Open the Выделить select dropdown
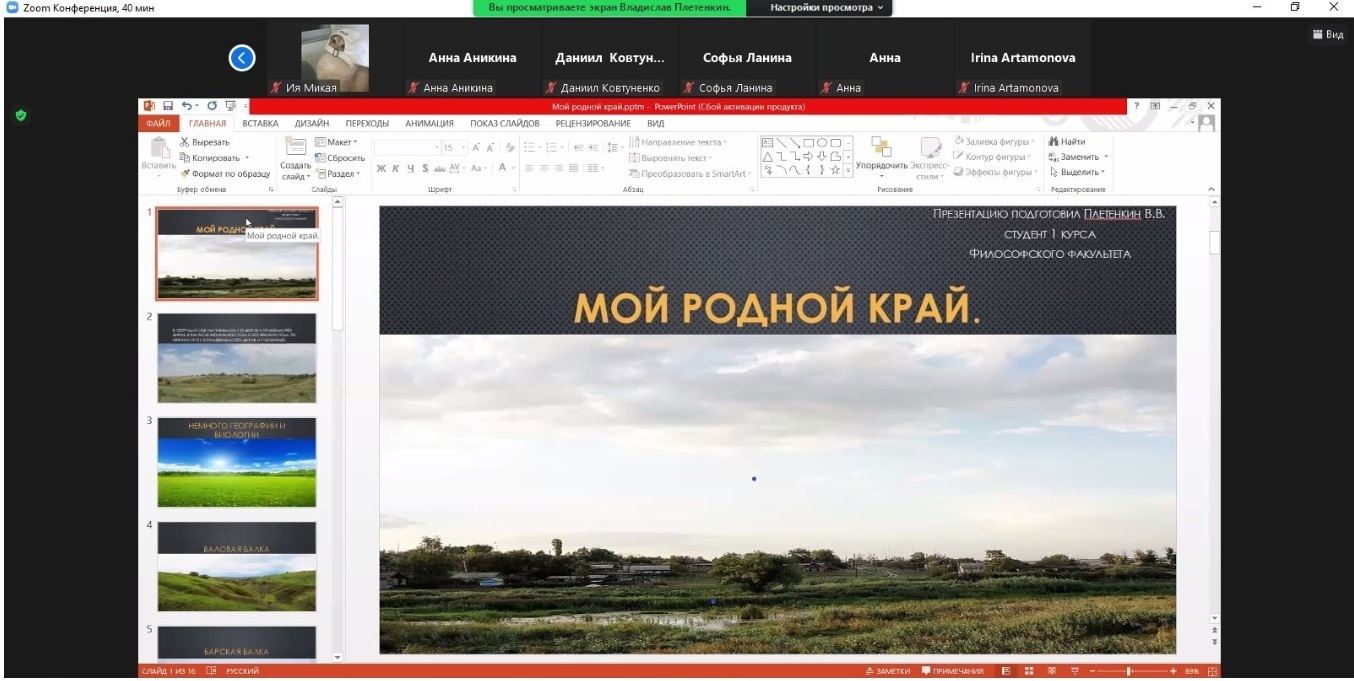 click(1076, 172)
